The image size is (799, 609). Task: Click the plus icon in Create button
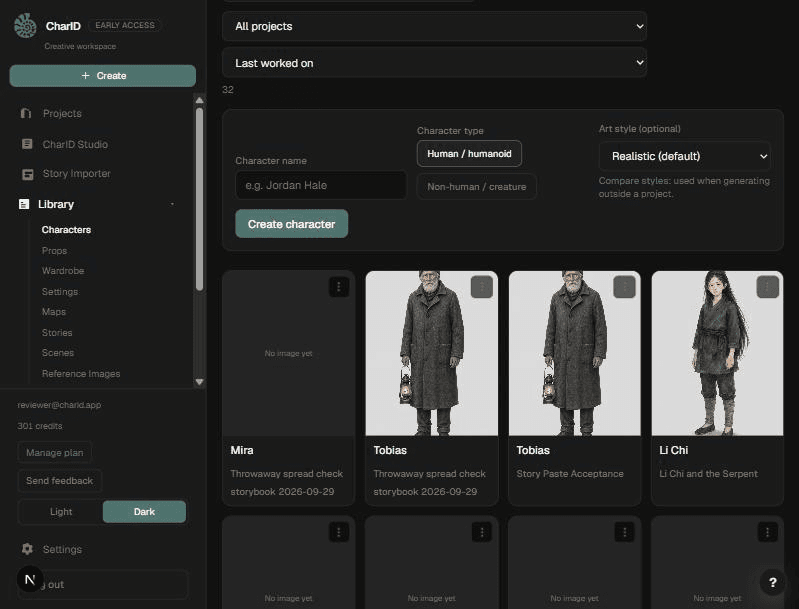(86, 75)
